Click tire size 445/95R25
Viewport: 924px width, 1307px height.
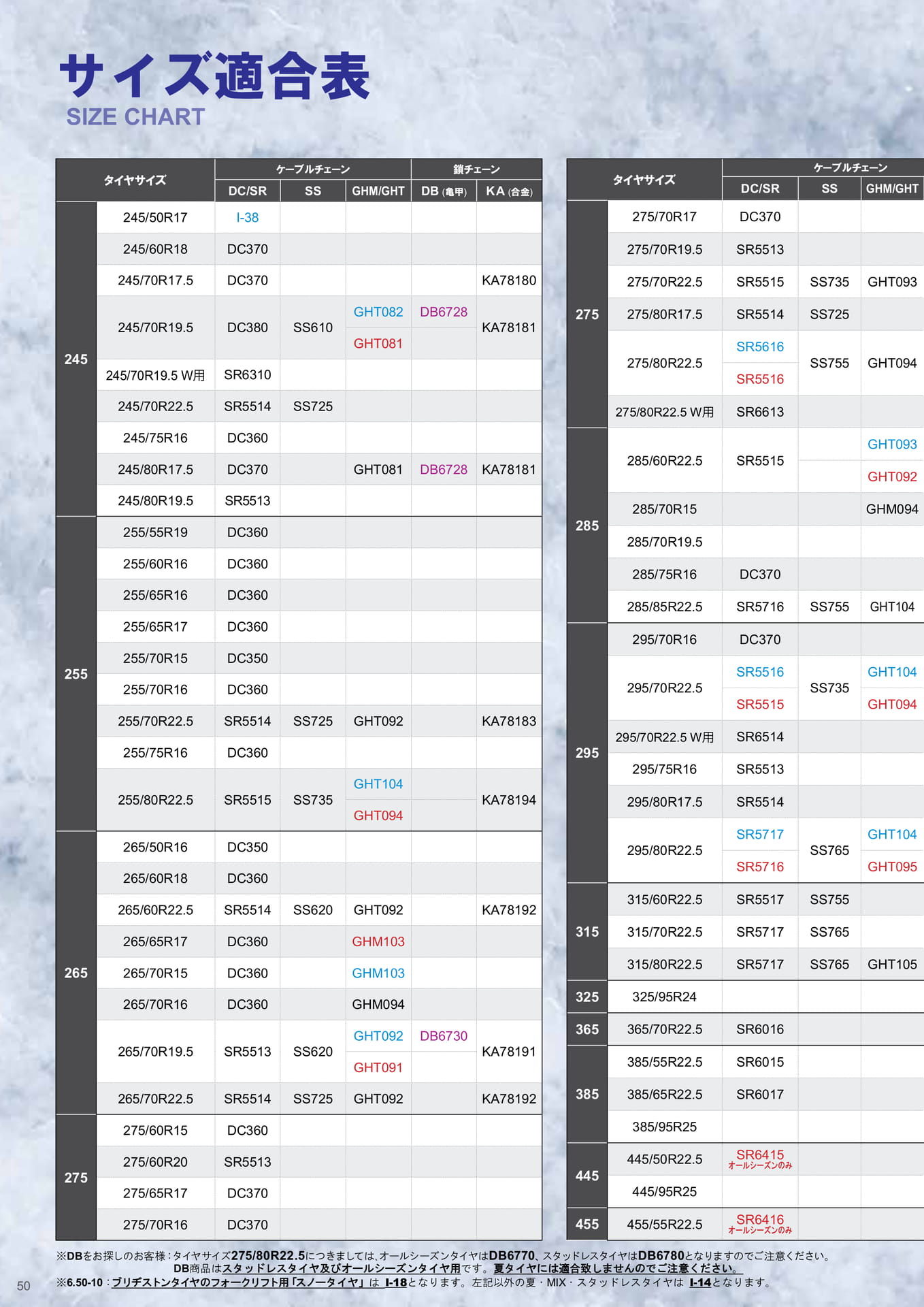pyautogui.click(x=664, y=1192)
